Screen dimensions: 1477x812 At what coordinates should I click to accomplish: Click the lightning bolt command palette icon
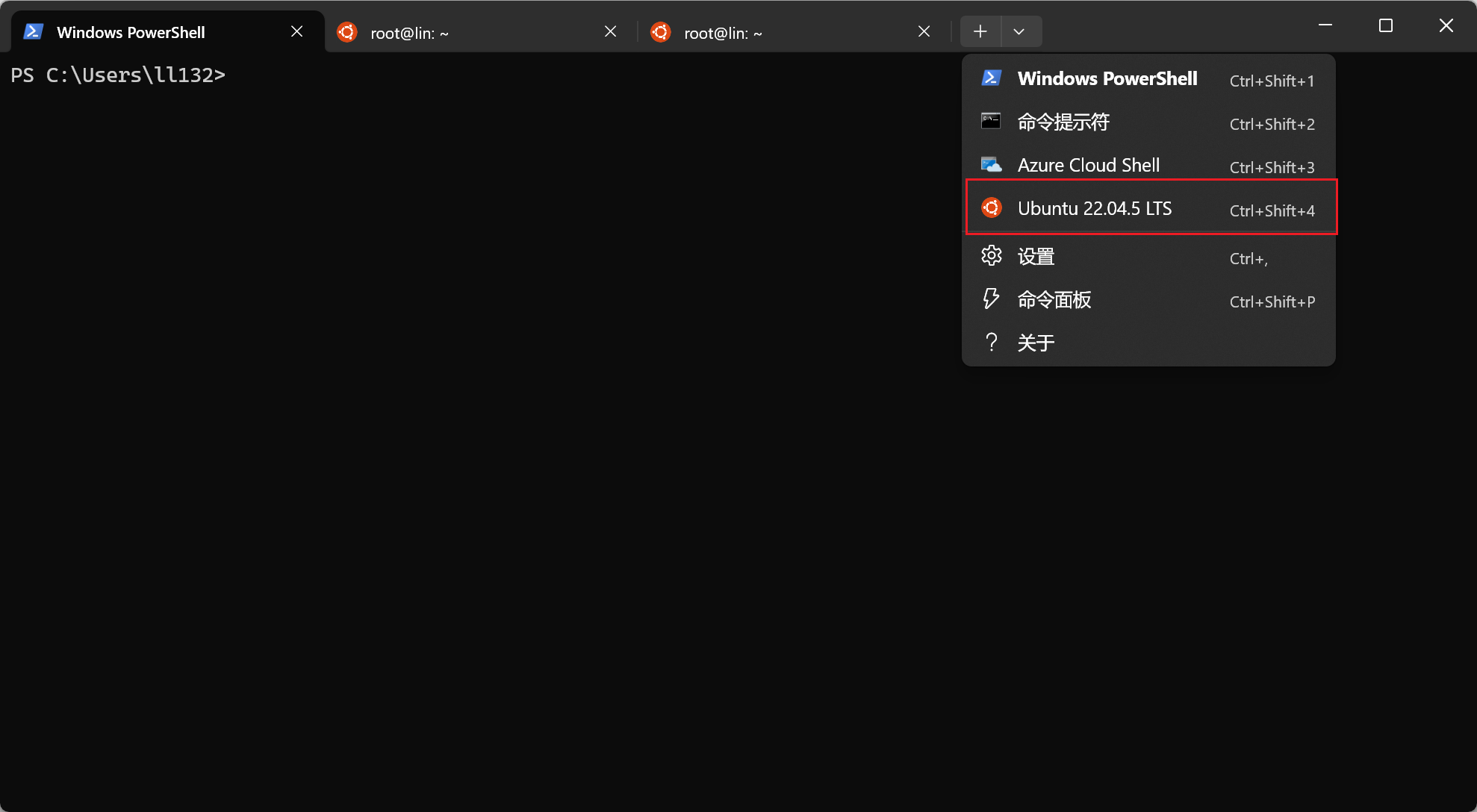click(x=991, y=299)
